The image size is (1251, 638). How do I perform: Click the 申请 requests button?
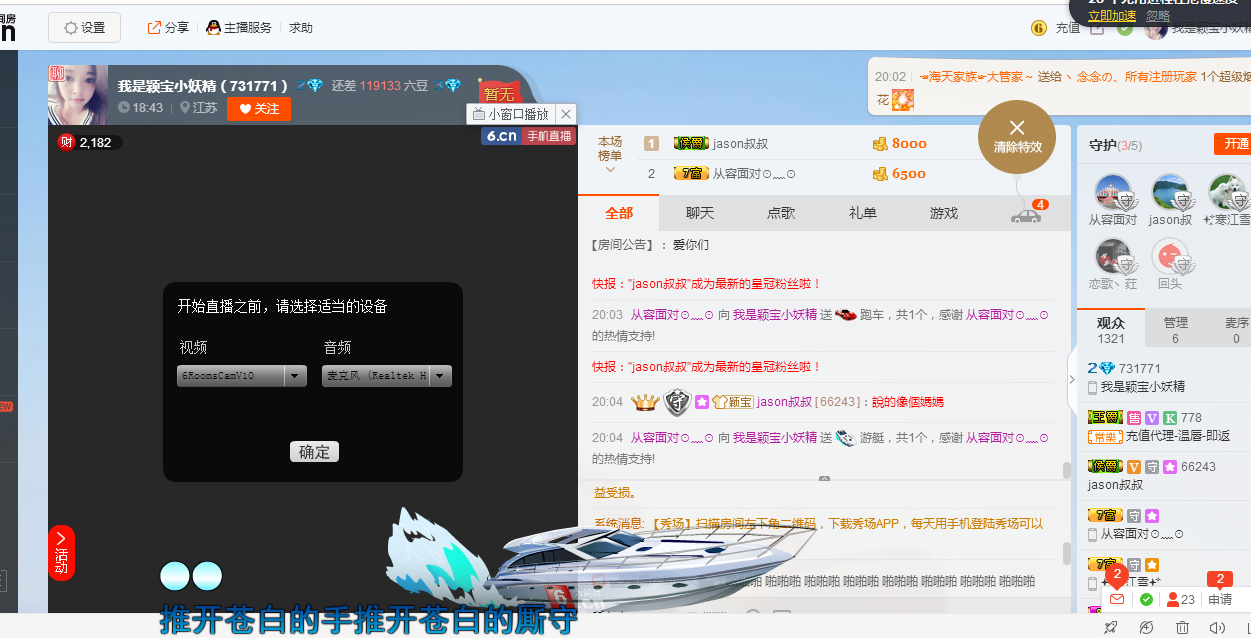1220,600
